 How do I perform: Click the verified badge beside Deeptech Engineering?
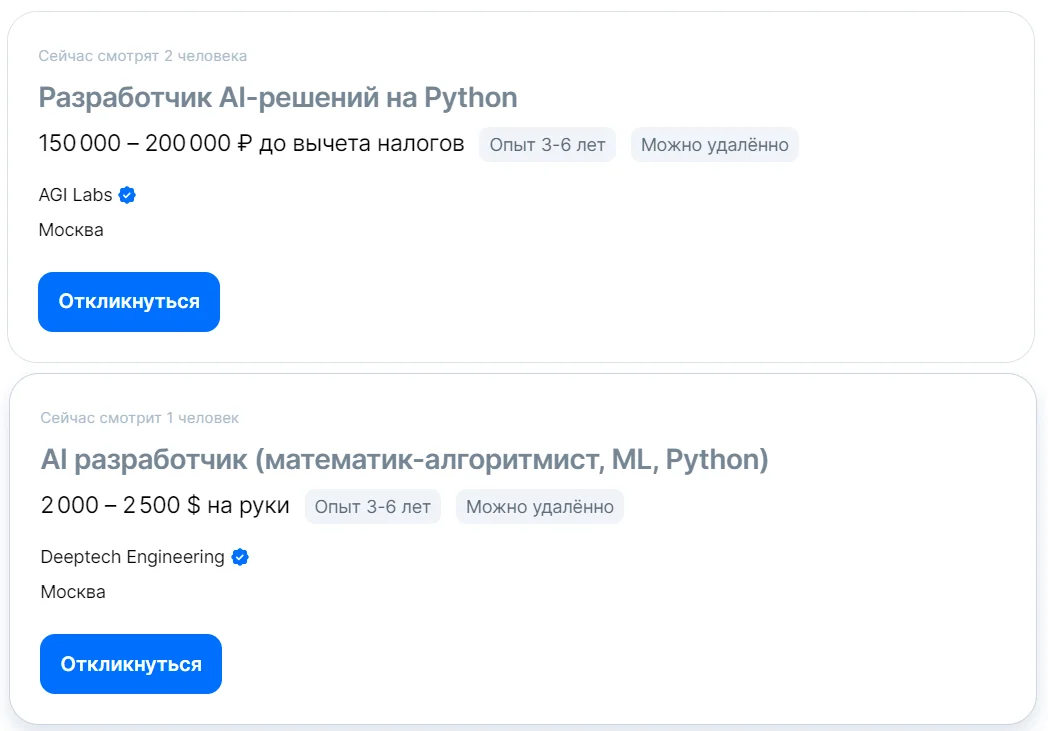pos(239,557)
